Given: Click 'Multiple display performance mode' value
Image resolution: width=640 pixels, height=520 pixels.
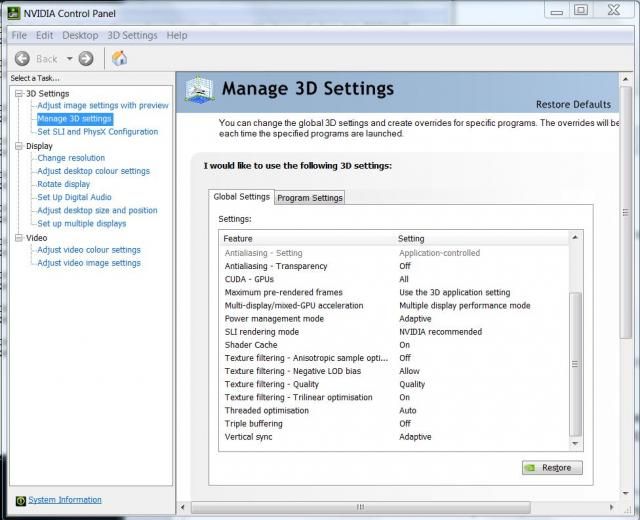Looking at the screenshot, I should [464, 305].
